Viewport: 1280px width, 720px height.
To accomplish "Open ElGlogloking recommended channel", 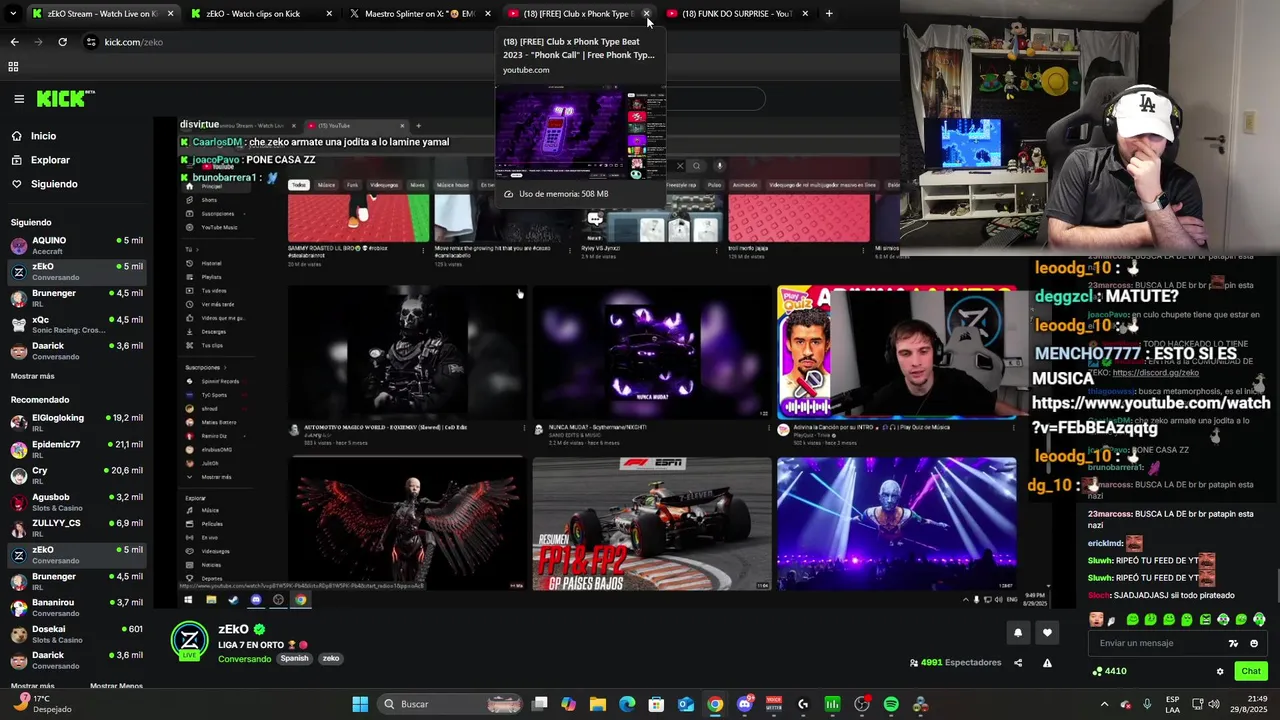I will [x=76, y=423].
